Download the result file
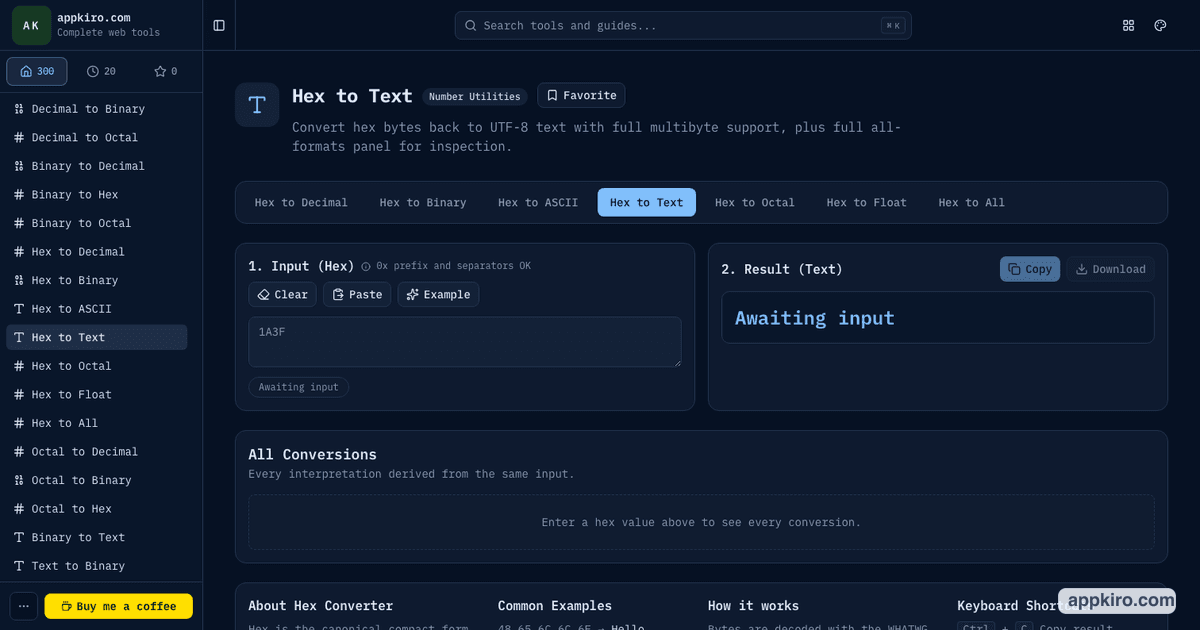1200x630 pixels. click(x=1110, y=269)
